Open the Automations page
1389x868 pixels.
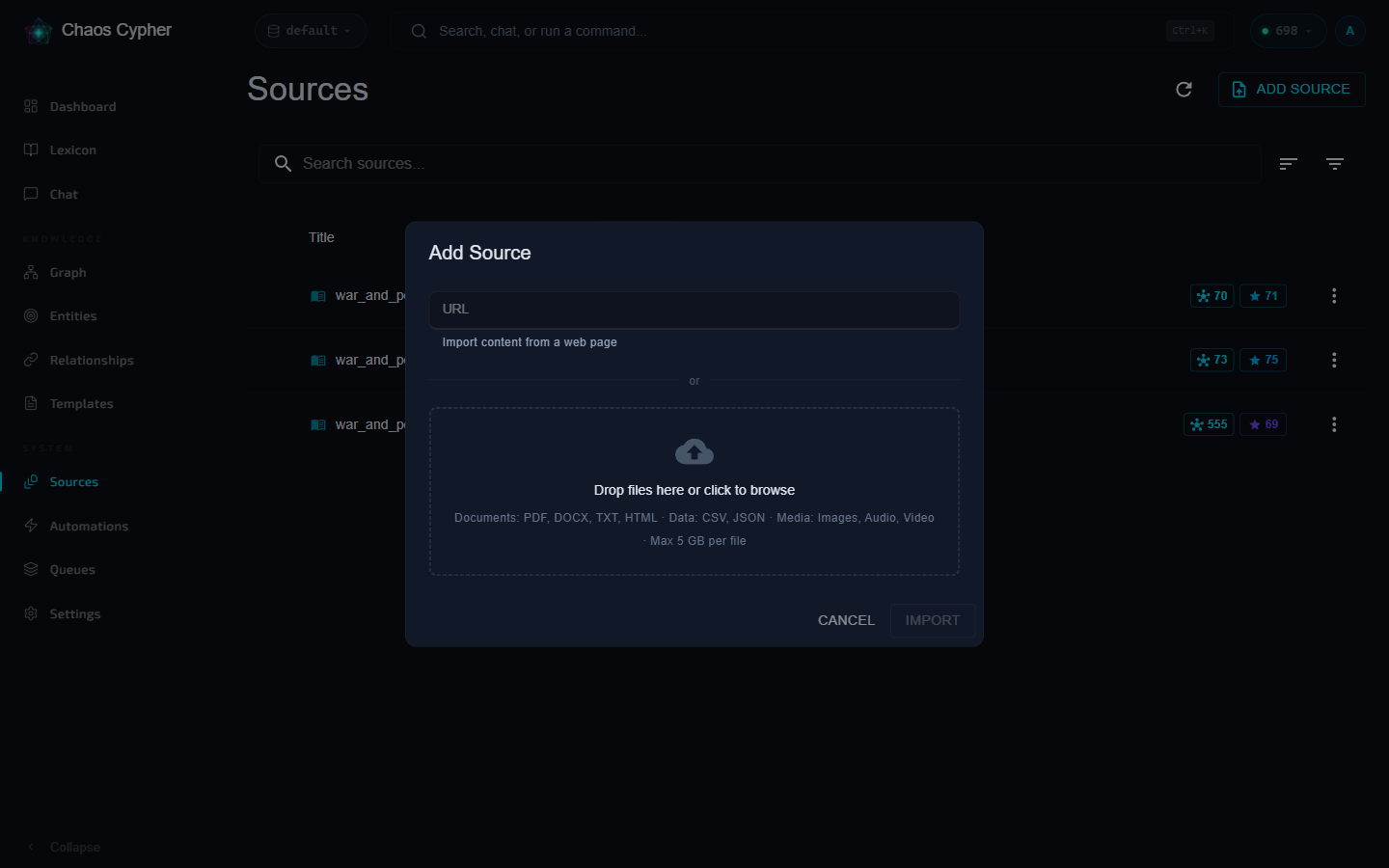click(89, 526)
